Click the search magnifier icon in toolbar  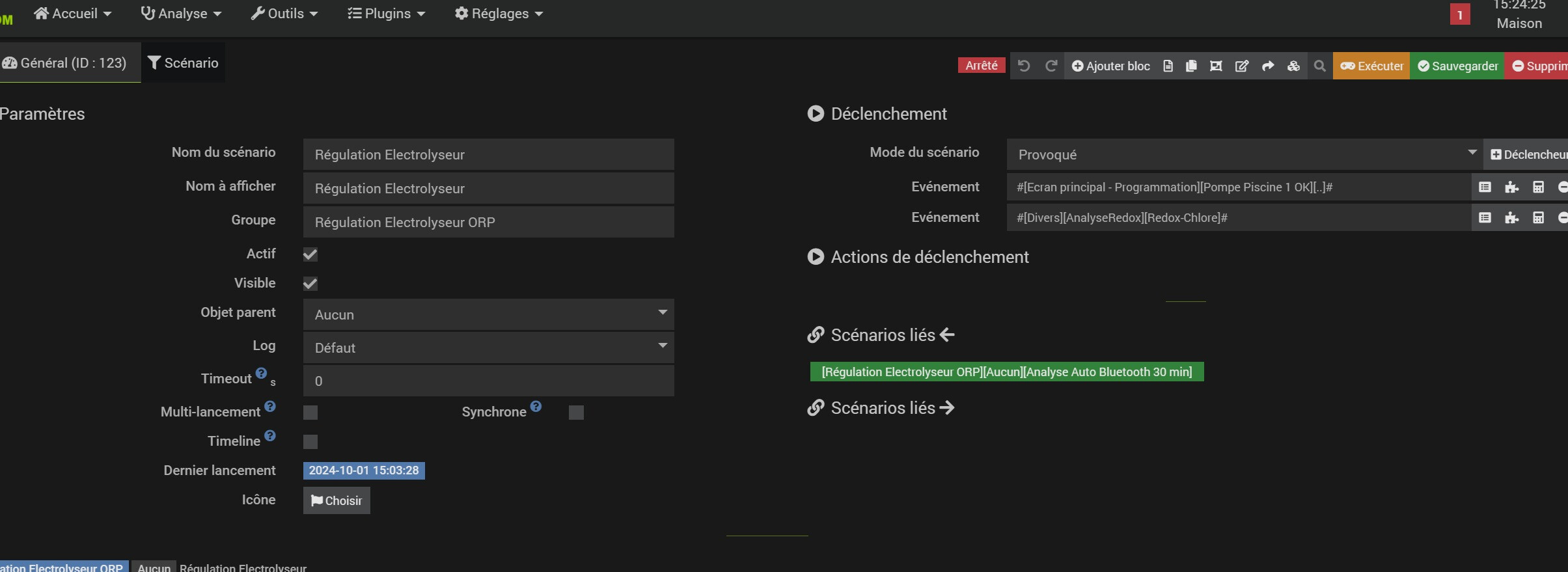[1319, 66]
